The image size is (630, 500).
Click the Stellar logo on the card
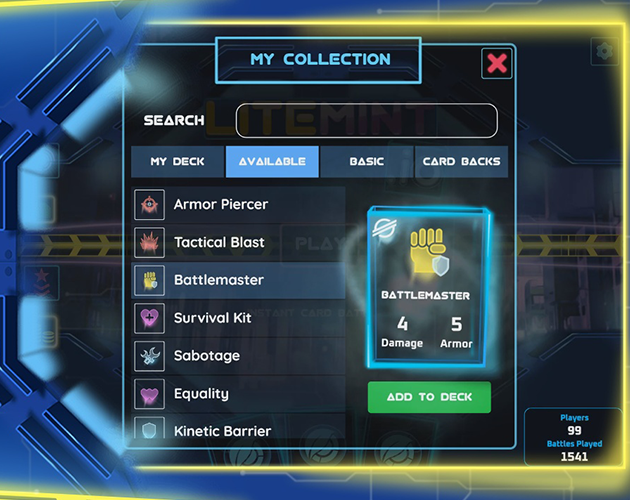384,228
